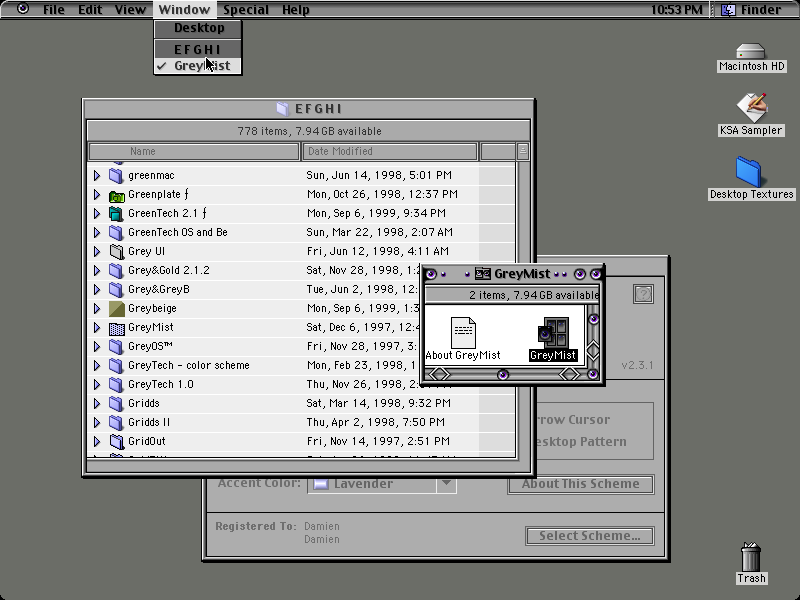Click the GridOut date Fri, Nov 14, 1997
This screenshot has width=800, height=600.
pos(378,441)
